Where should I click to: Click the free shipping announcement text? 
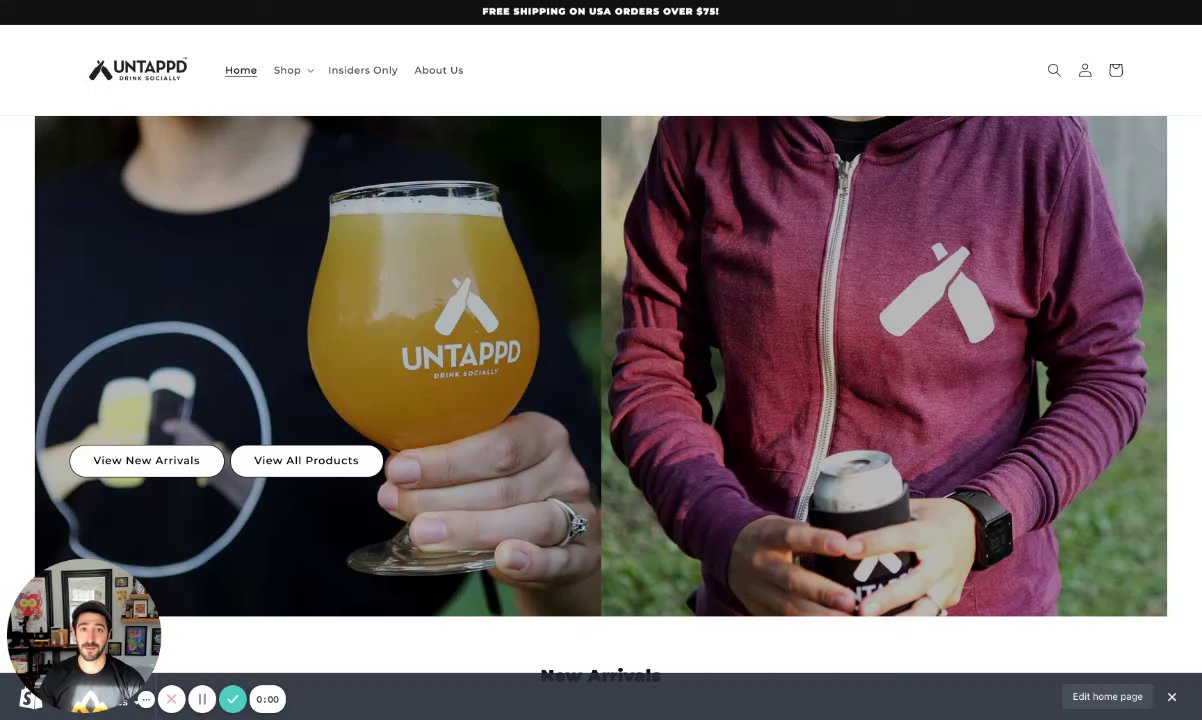click(x=600, y=12)
